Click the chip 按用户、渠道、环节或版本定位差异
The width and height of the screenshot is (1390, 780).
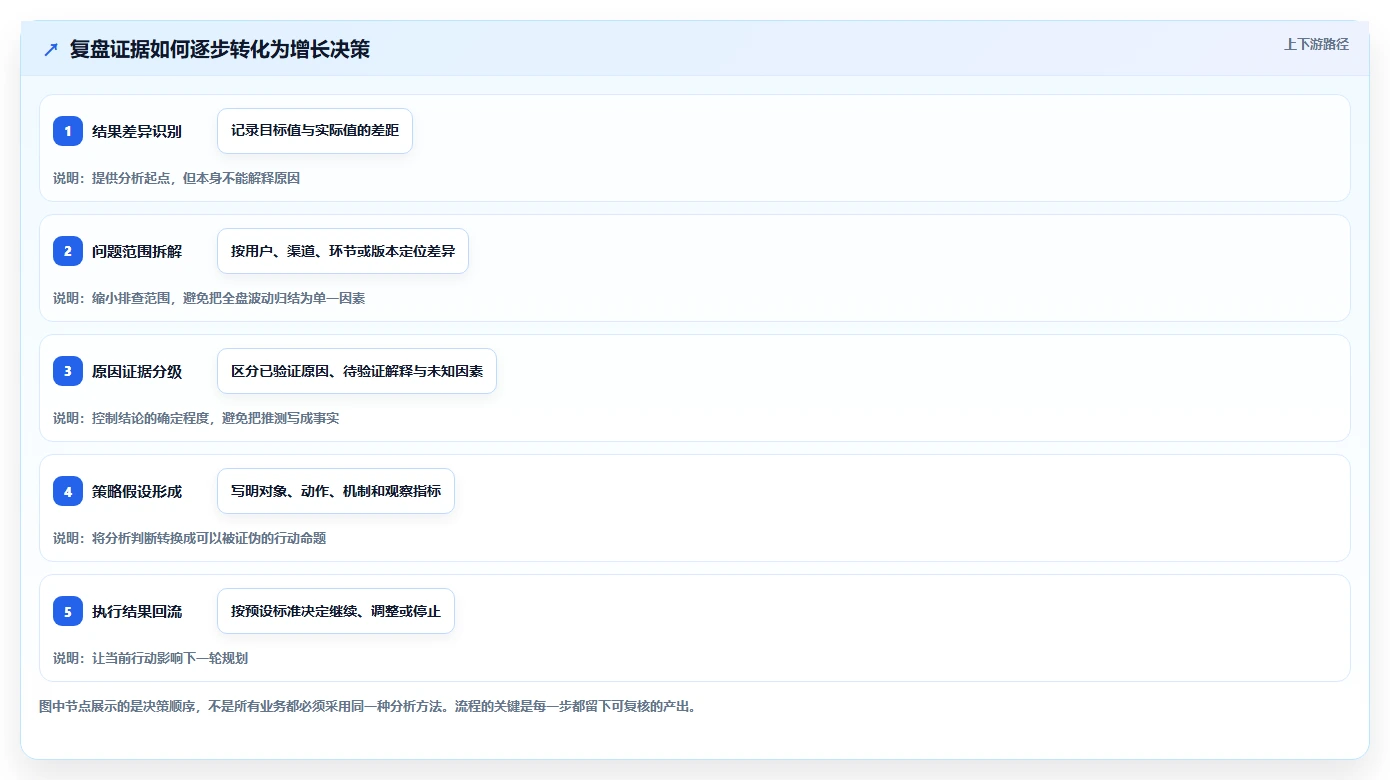[x=343, y=251]
